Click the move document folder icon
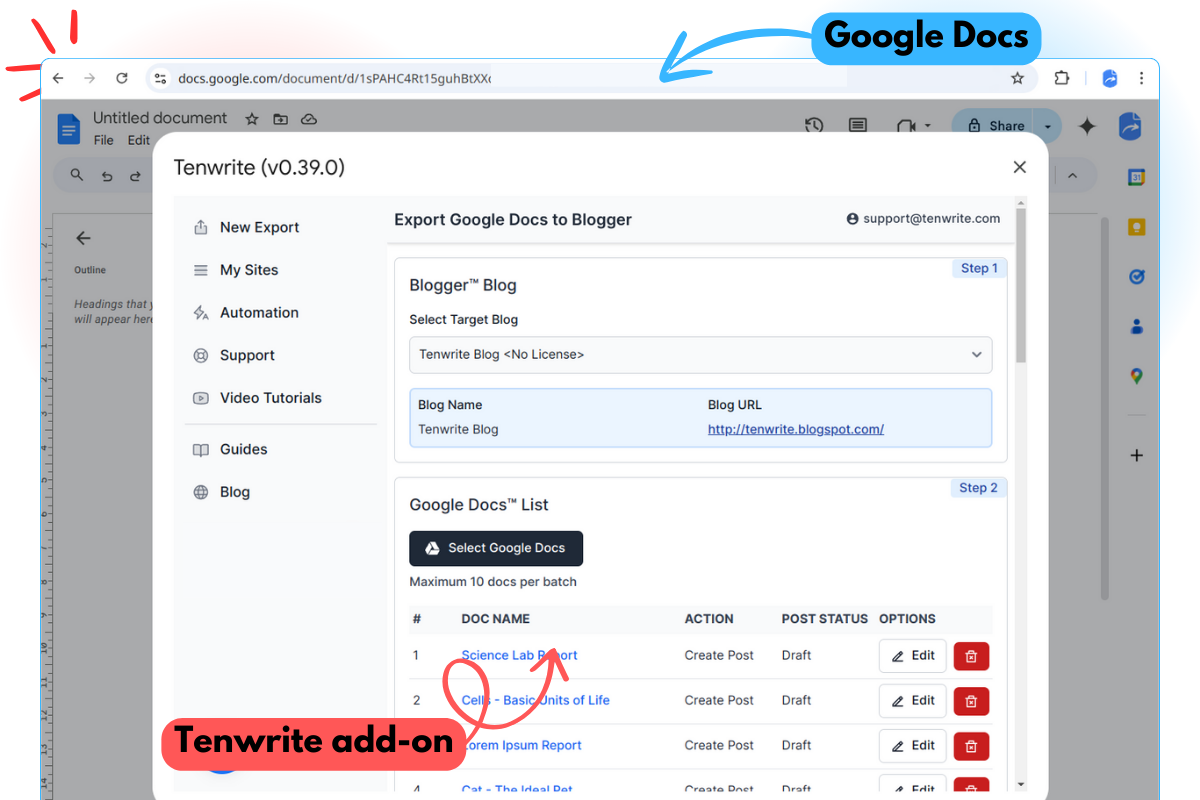Image resolution: width=1200 pixels, height=800 pixels. tap(280, 119)
